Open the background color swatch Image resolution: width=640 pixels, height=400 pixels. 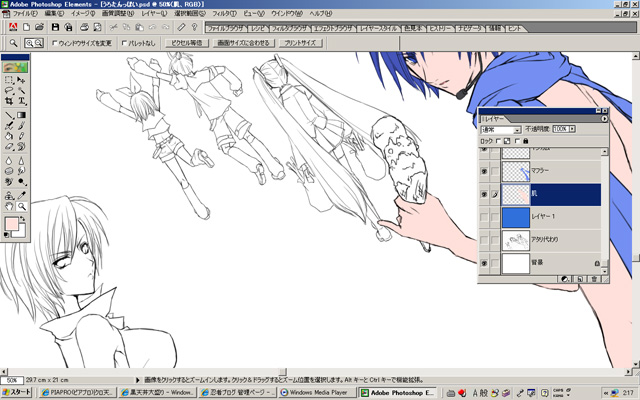coord(21,233)
